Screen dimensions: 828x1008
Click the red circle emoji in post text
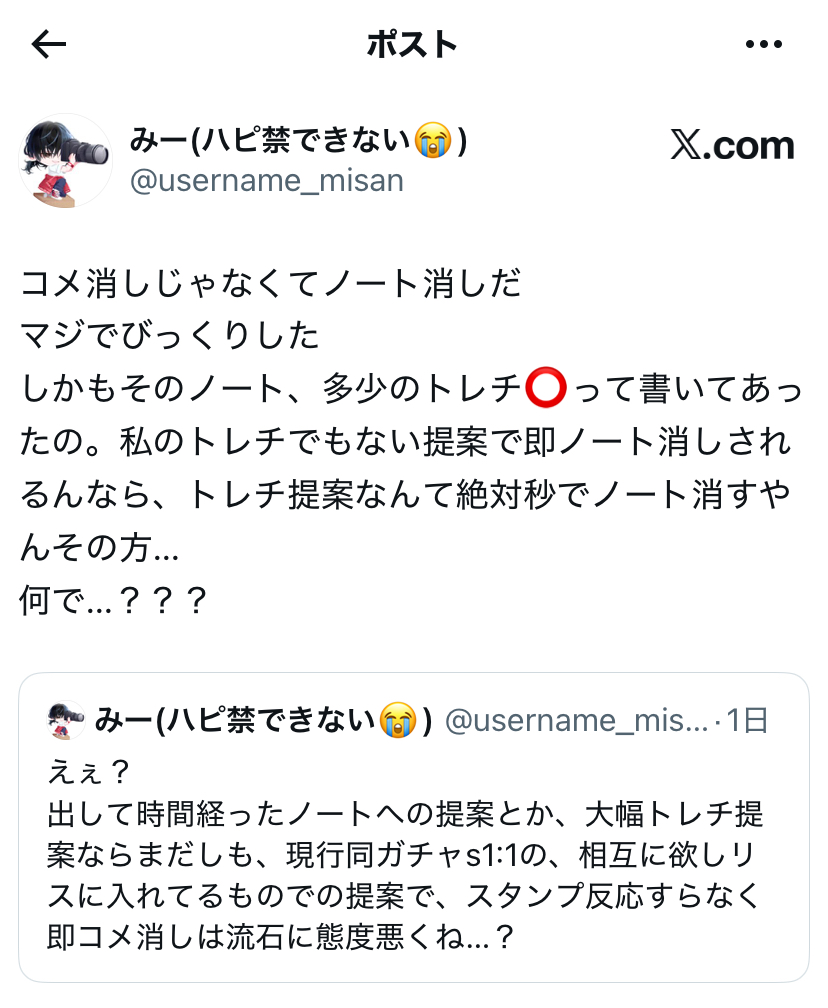tap(546, 388)
